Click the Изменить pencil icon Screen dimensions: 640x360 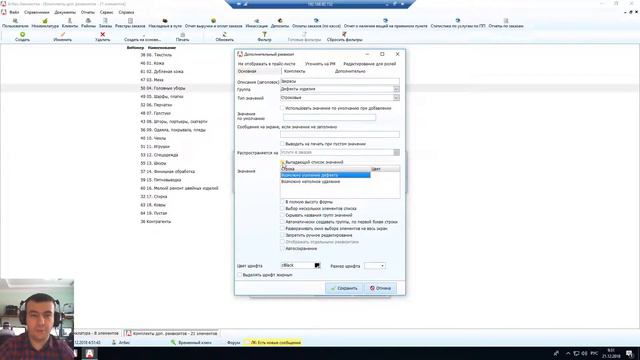click(62, 35)
